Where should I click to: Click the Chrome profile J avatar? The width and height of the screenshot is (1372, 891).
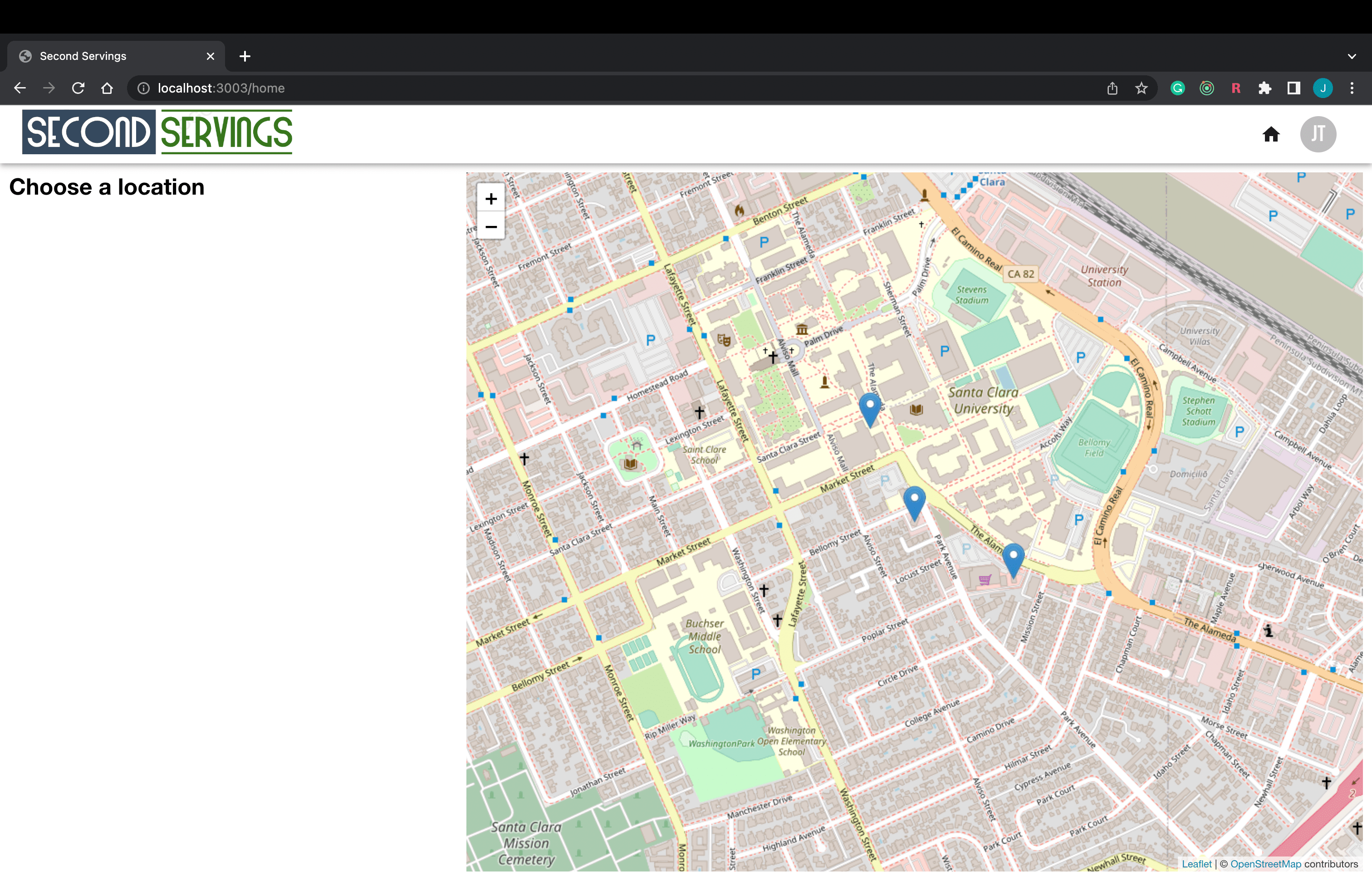[x=1323, y=88]
